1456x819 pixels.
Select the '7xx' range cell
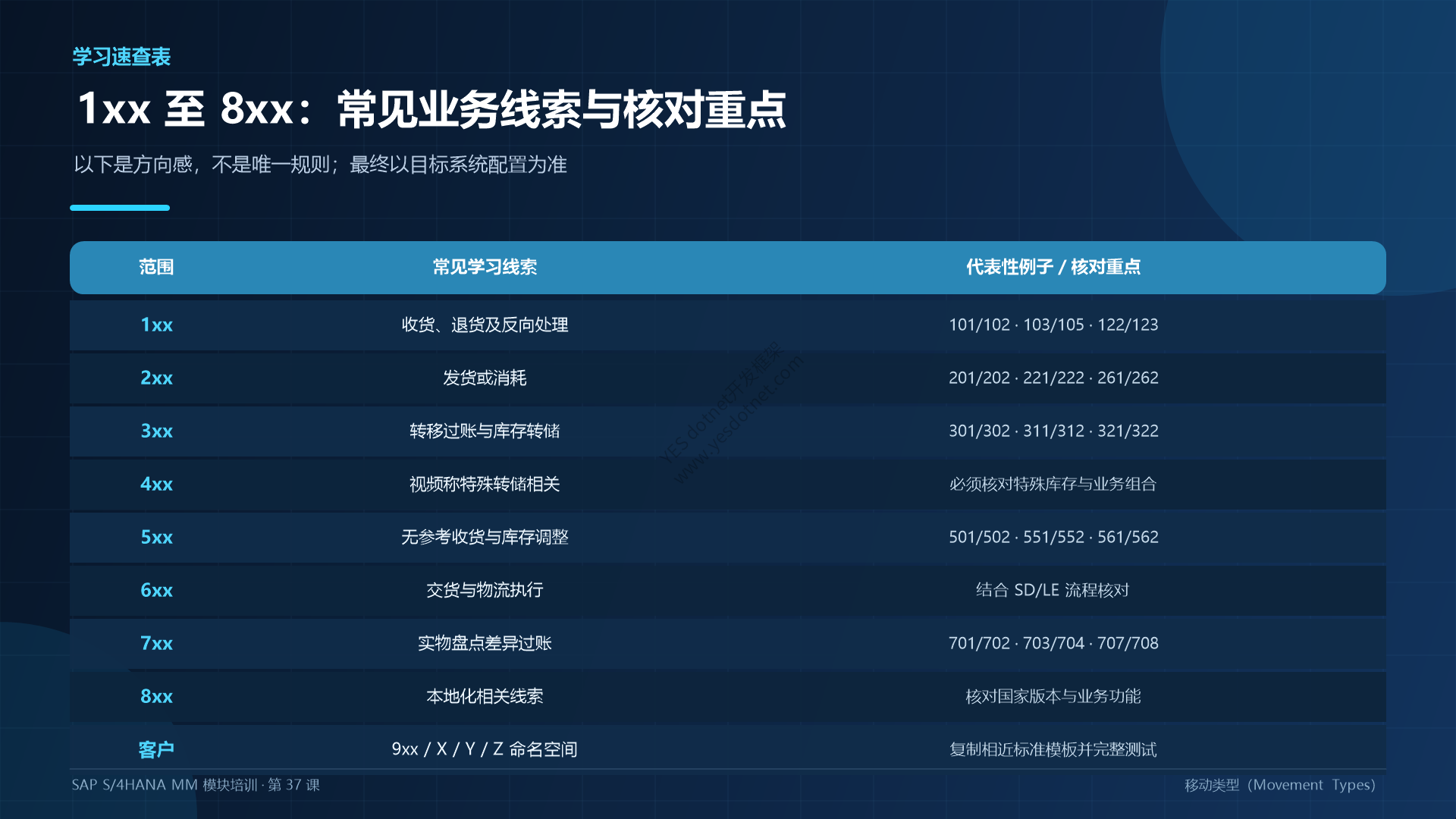click(156, 643)
